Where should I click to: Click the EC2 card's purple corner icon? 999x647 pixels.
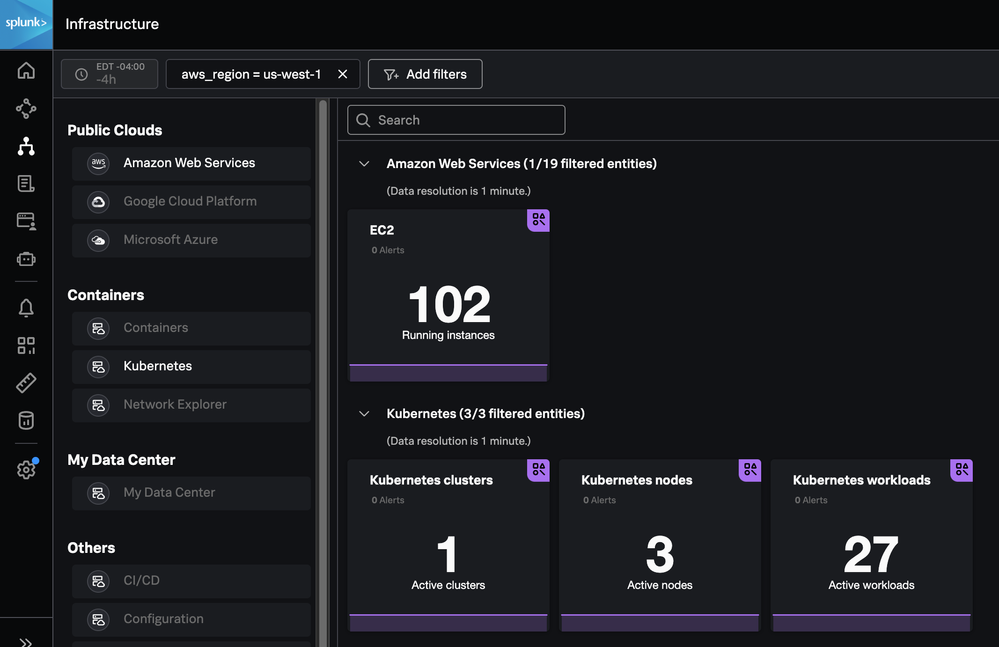[538, 220]
